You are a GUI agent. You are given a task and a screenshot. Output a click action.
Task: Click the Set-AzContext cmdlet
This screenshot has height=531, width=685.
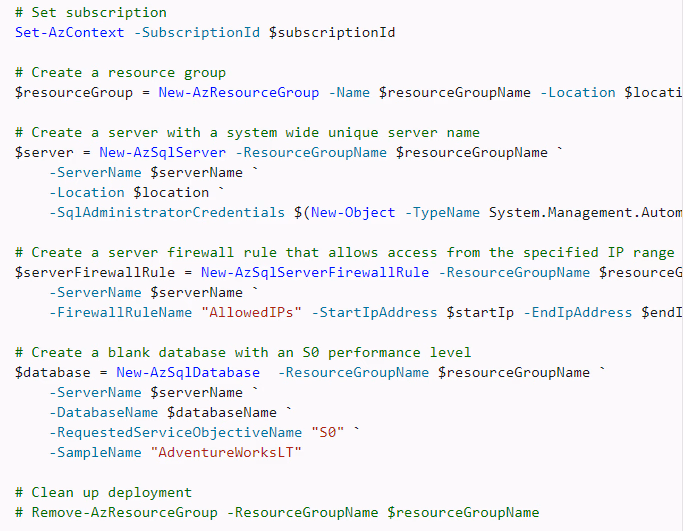[69, 32]
